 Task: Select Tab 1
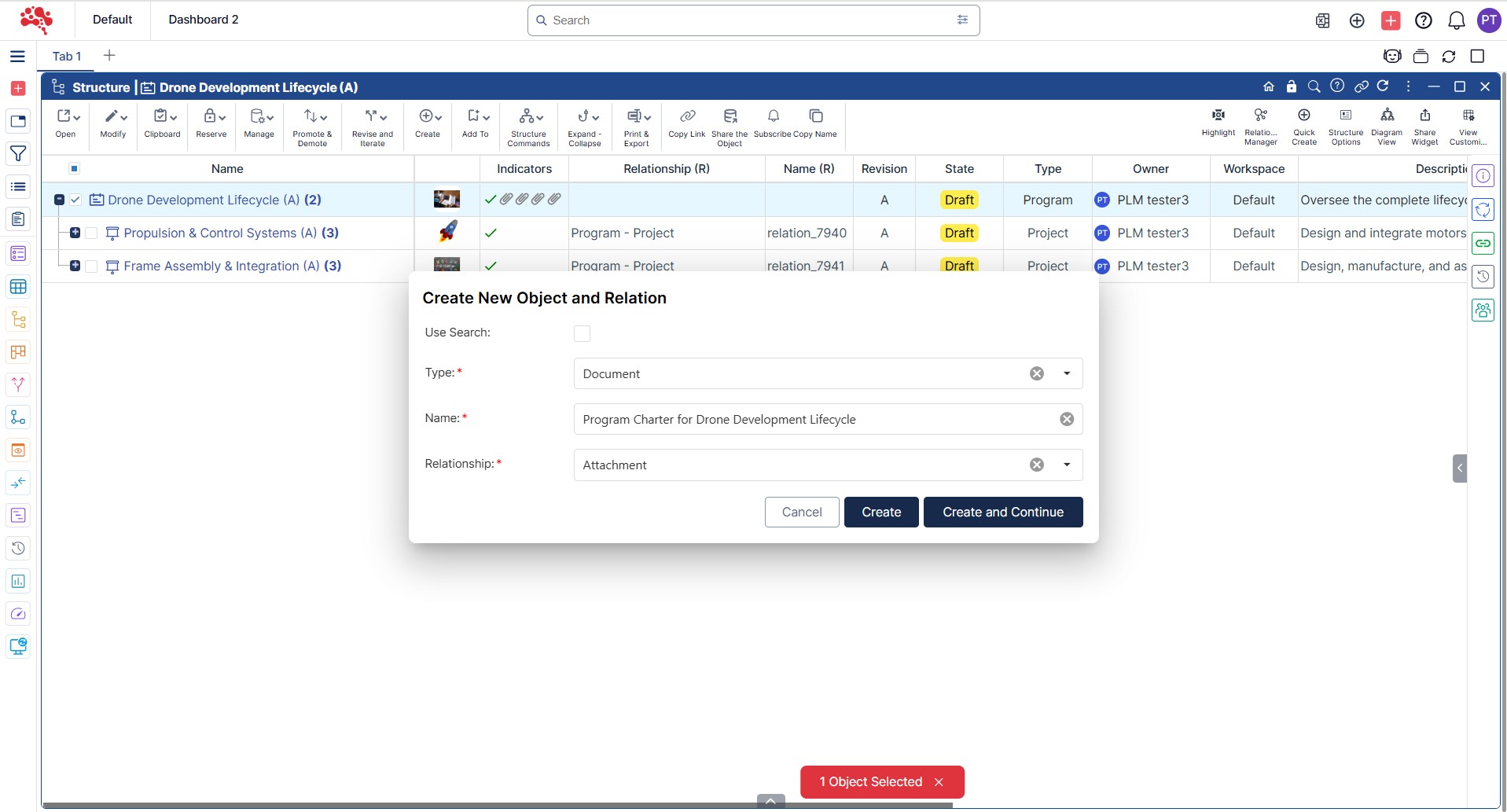pyautogui.click(x=67, y=57)
